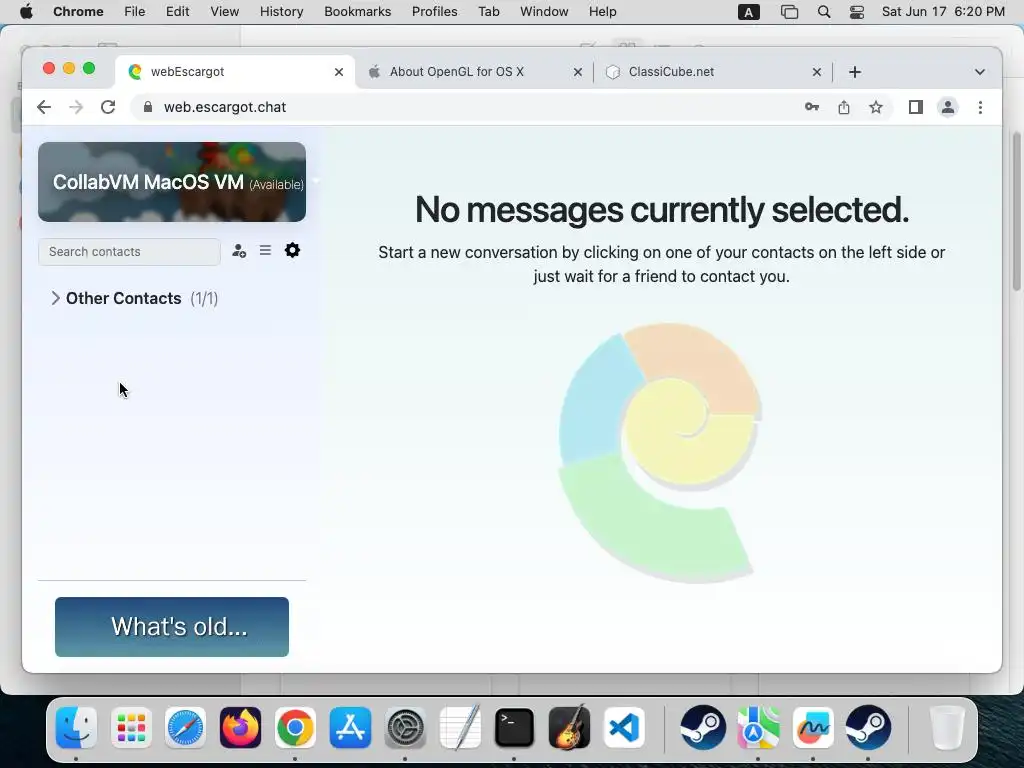The image size is (1024, 768).
Task: Click the input source A icon in menu bar
Action: pyautogui.click(x=748, y=12)
